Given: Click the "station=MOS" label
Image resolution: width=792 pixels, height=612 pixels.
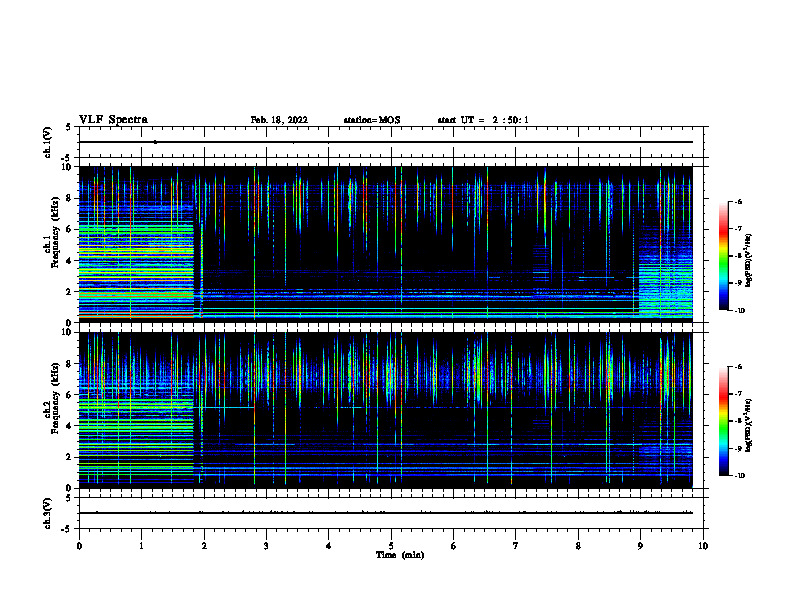Looking at the screenshot, I should click(372, 120).
